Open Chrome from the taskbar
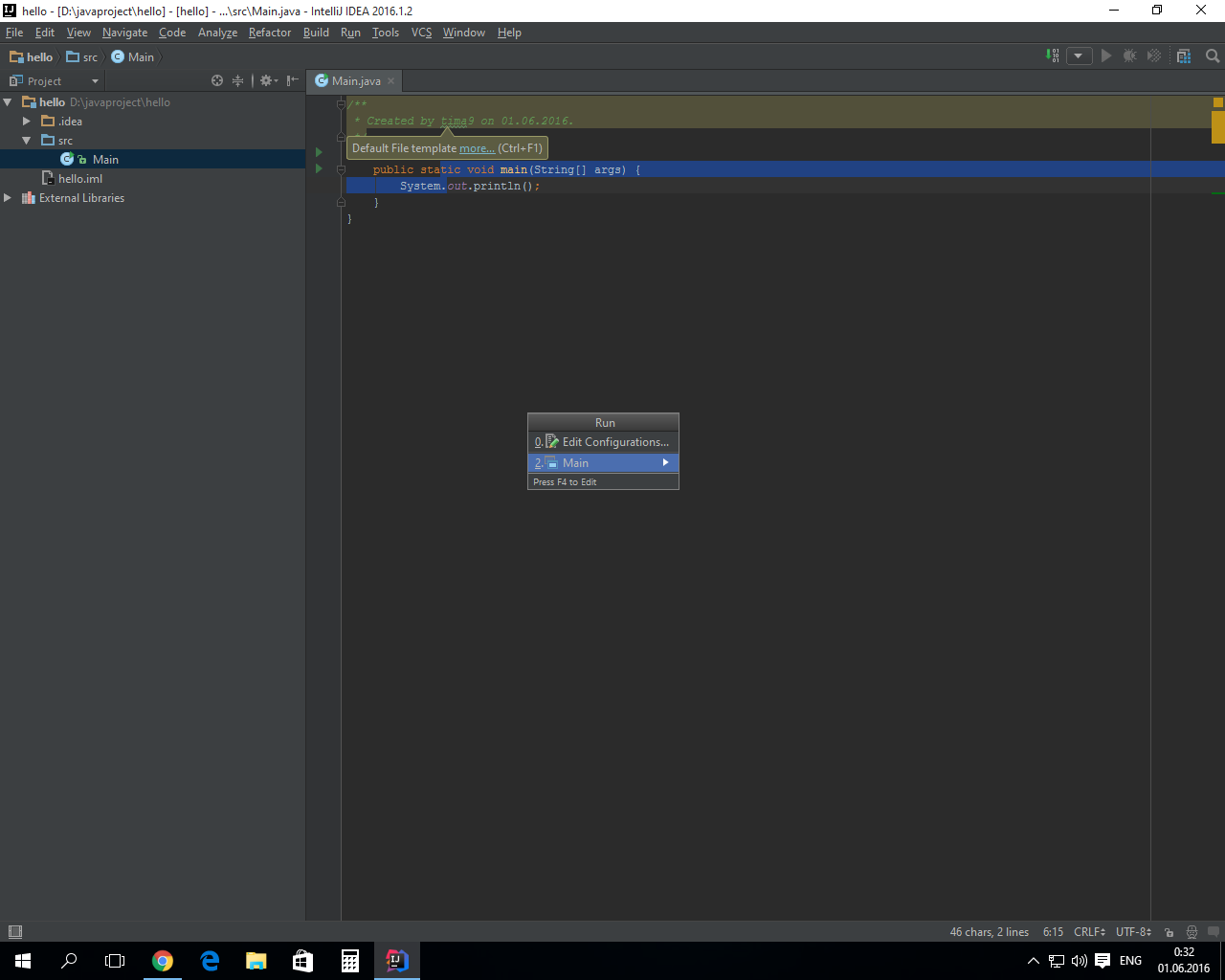Viewport: 1225px width, 980px height. point(163,961)
